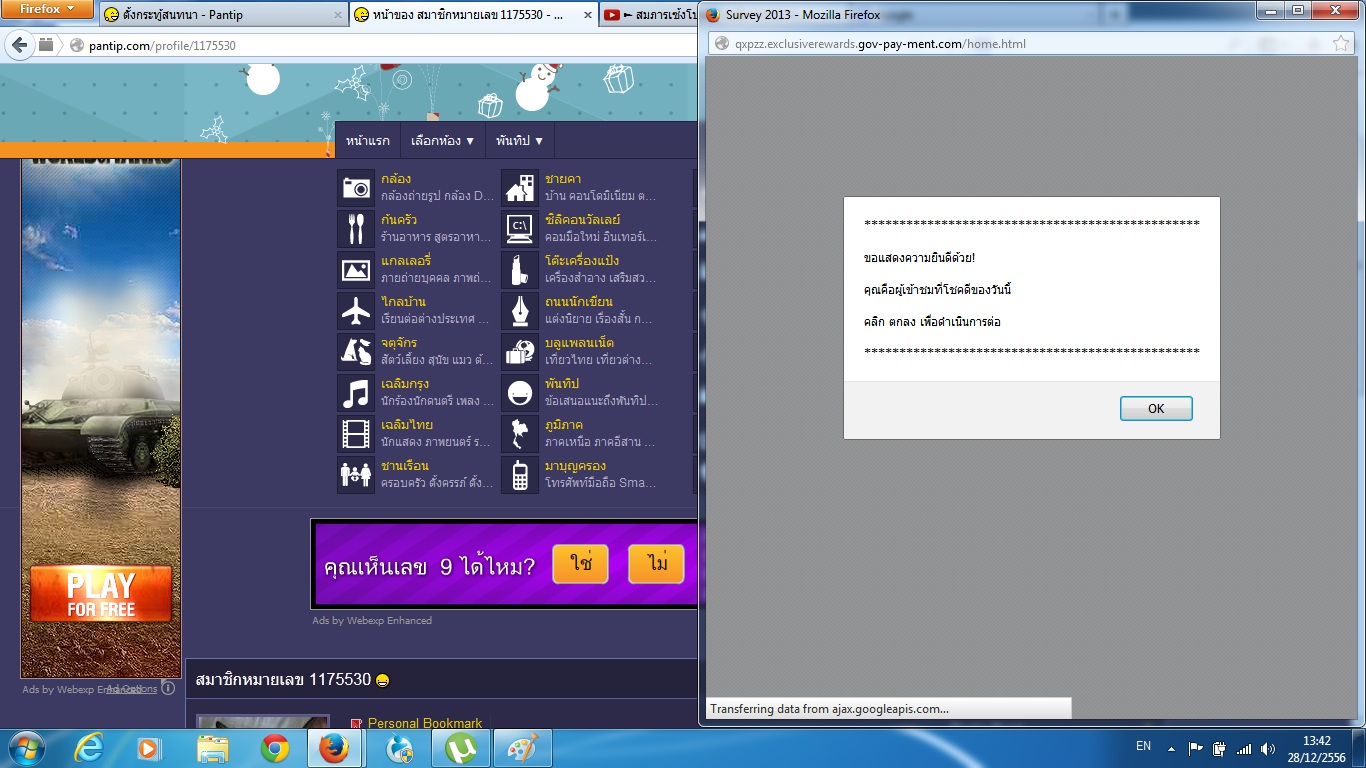The height and width of the screenshot is (768, 1366).
Task: Open Windows Explorer folder on the taskbar
Action: (x=213, y=748)
